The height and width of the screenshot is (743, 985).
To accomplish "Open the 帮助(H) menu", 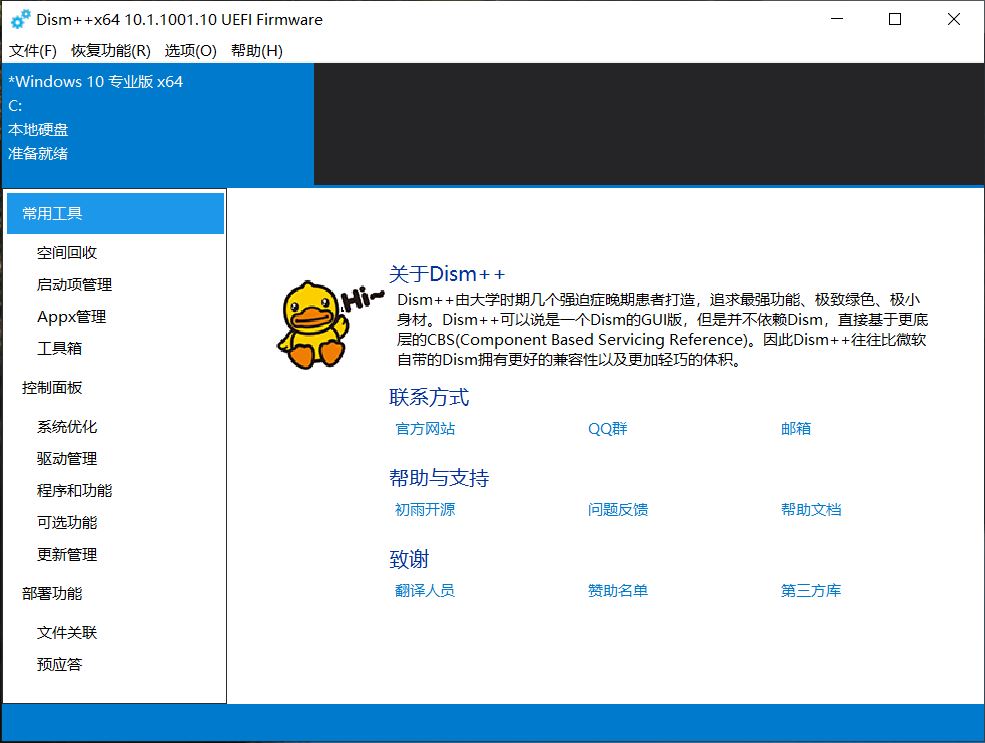I will (256, 51).
